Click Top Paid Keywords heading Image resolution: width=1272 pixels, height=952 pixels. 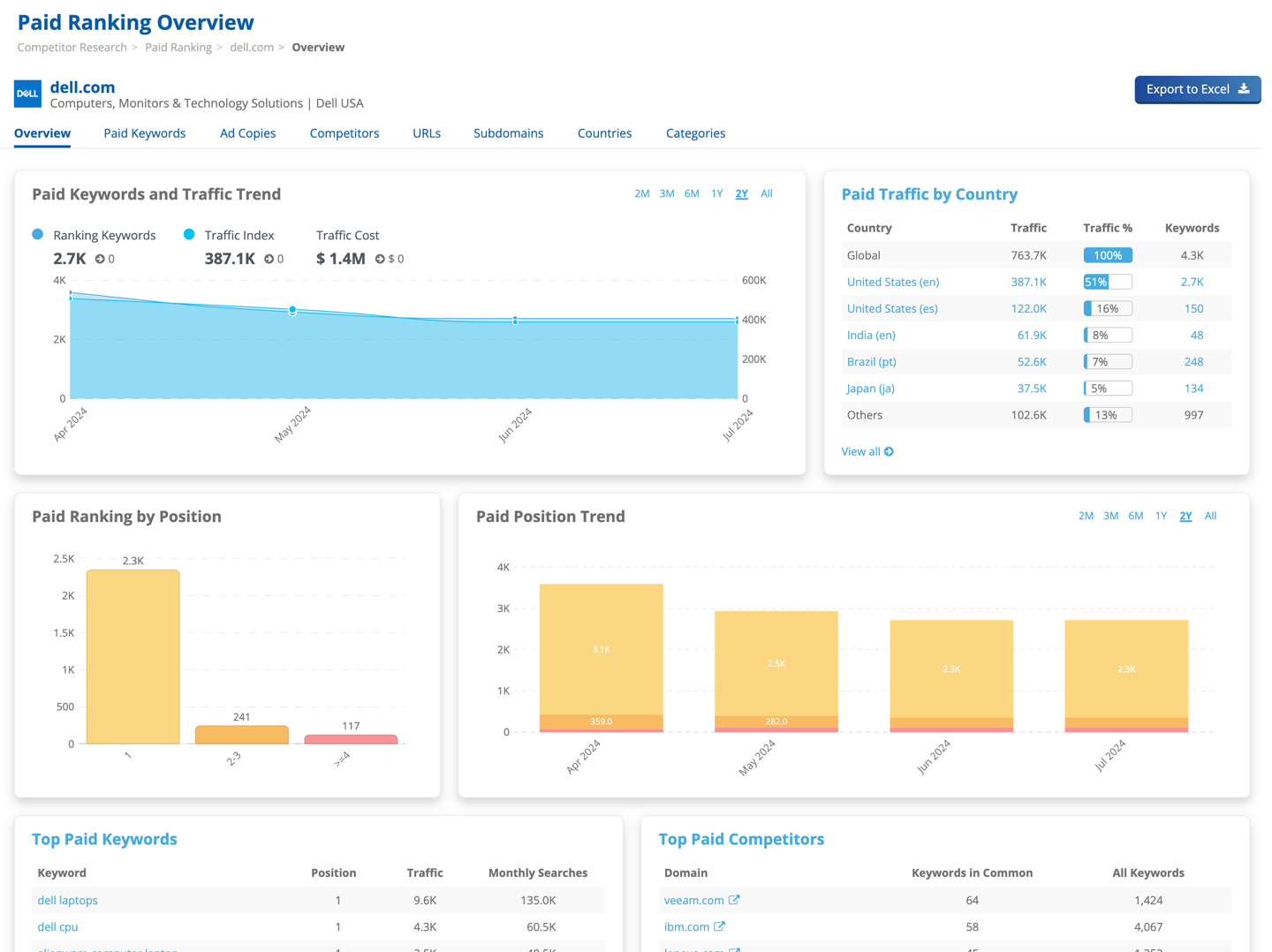pyautogui.click(x=104, y=839)
